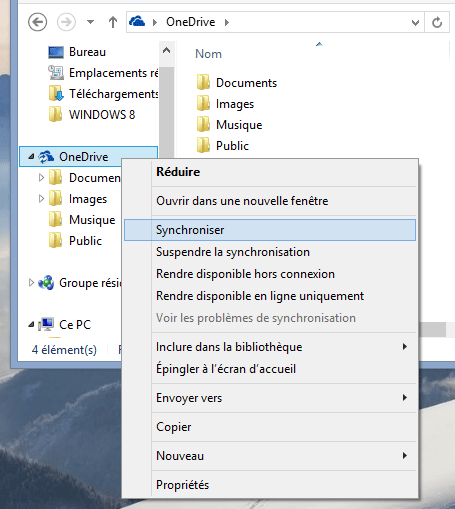The height and width of the screenshot is (509, 455).
Task: Click the Back navigation arrow
Action: click(37, 22)
